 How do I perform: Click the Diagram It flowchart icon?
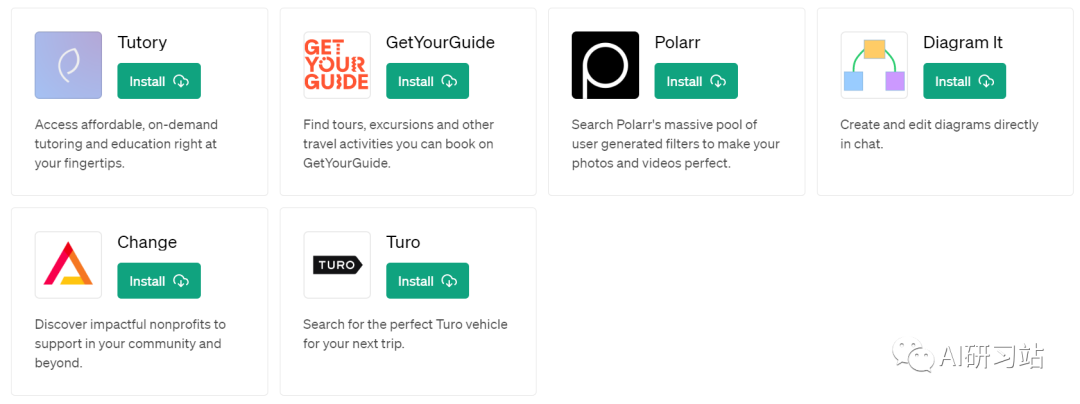[874, 65]
